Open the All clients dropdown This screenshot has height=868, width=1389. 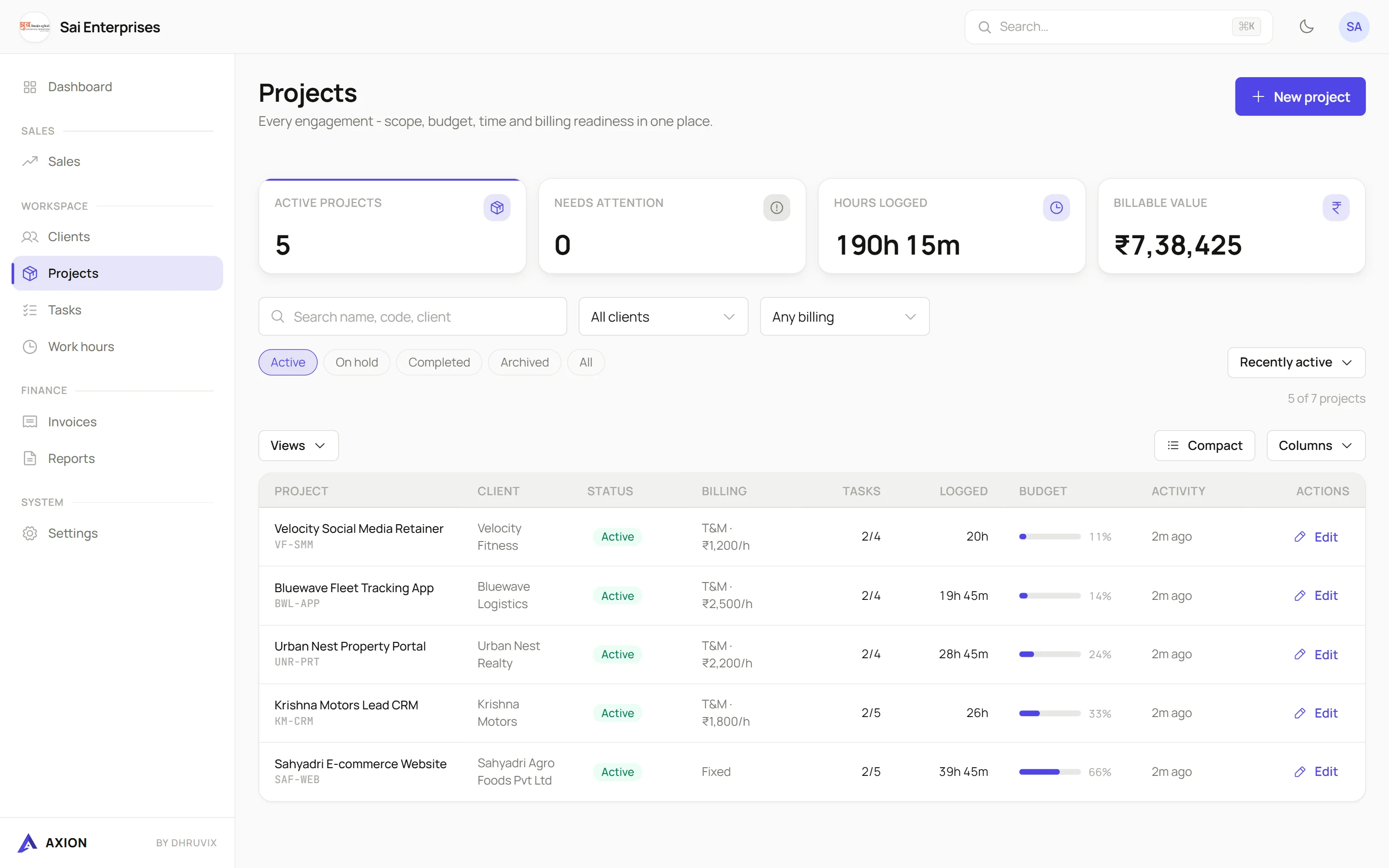pyautogui.click(x=663, y=316)
